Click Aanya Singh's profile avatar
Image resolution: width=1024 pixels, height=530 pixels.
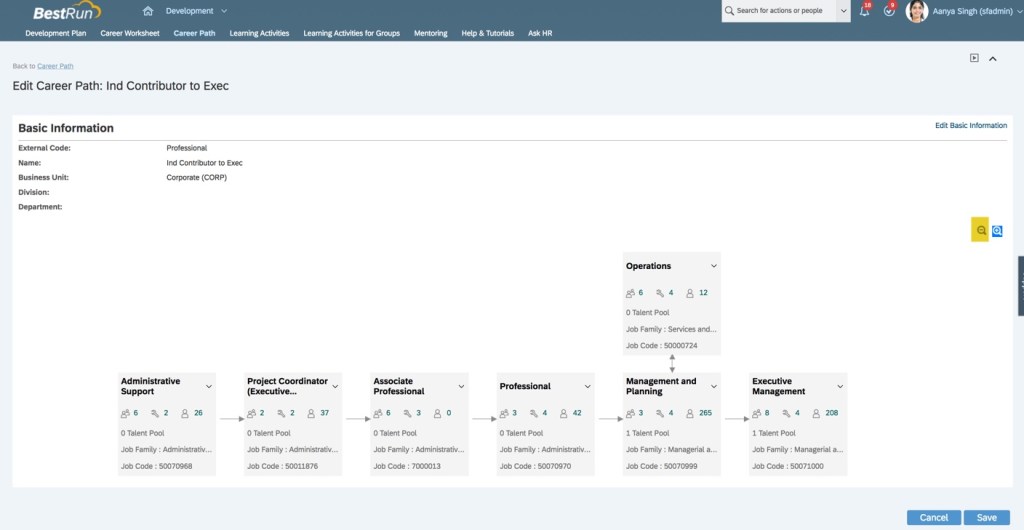[916, 11]
